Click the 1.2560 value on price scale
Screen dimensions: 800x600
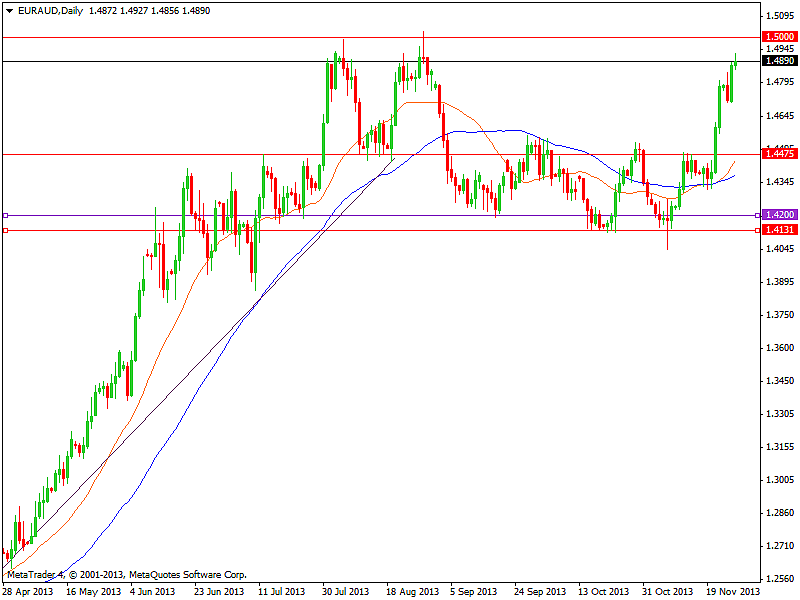tap(778, 578)
